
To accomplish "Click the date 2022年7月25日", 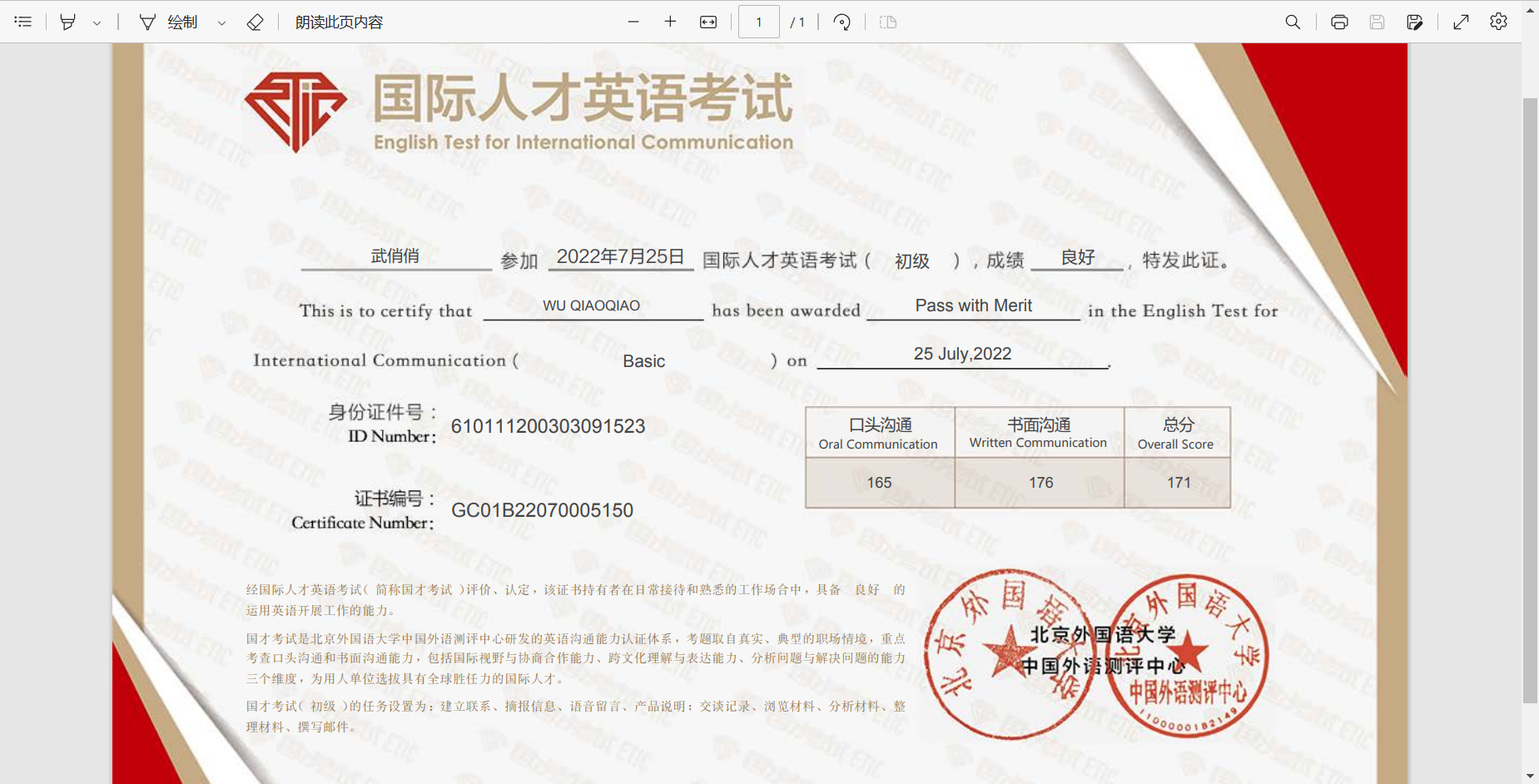I will 620,256.
